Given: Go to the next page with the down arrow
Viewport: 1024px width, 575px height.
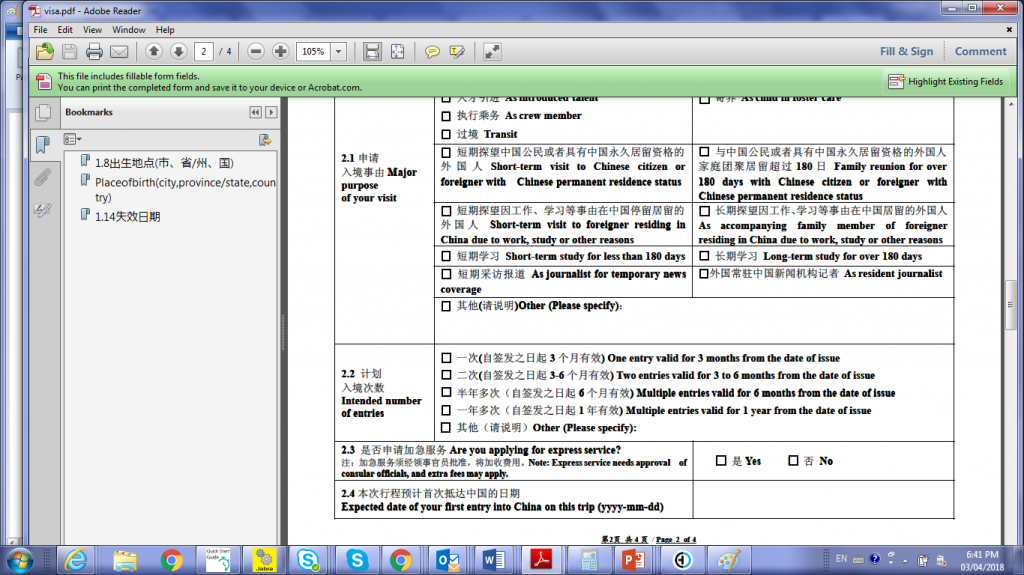Looking at the screenshot, I should click(178, 51).
